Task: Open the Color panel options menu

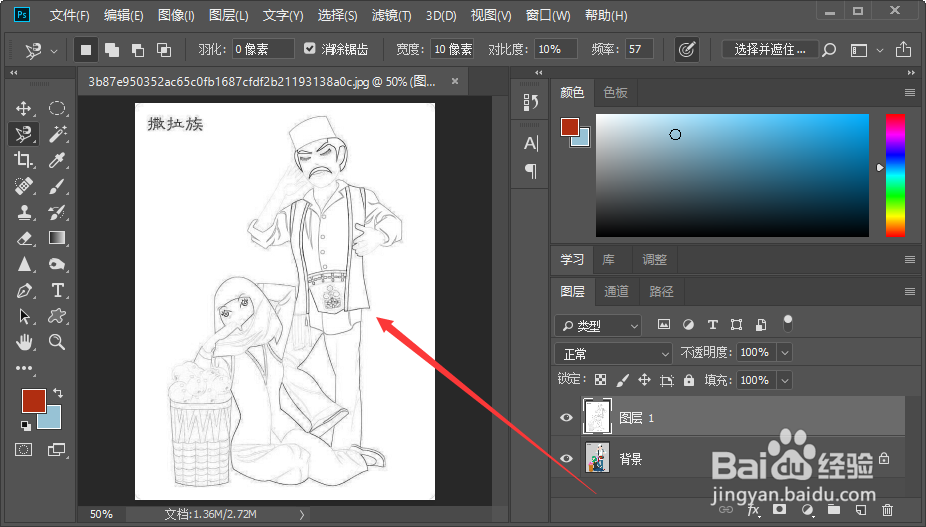Action: click(909, 93)
